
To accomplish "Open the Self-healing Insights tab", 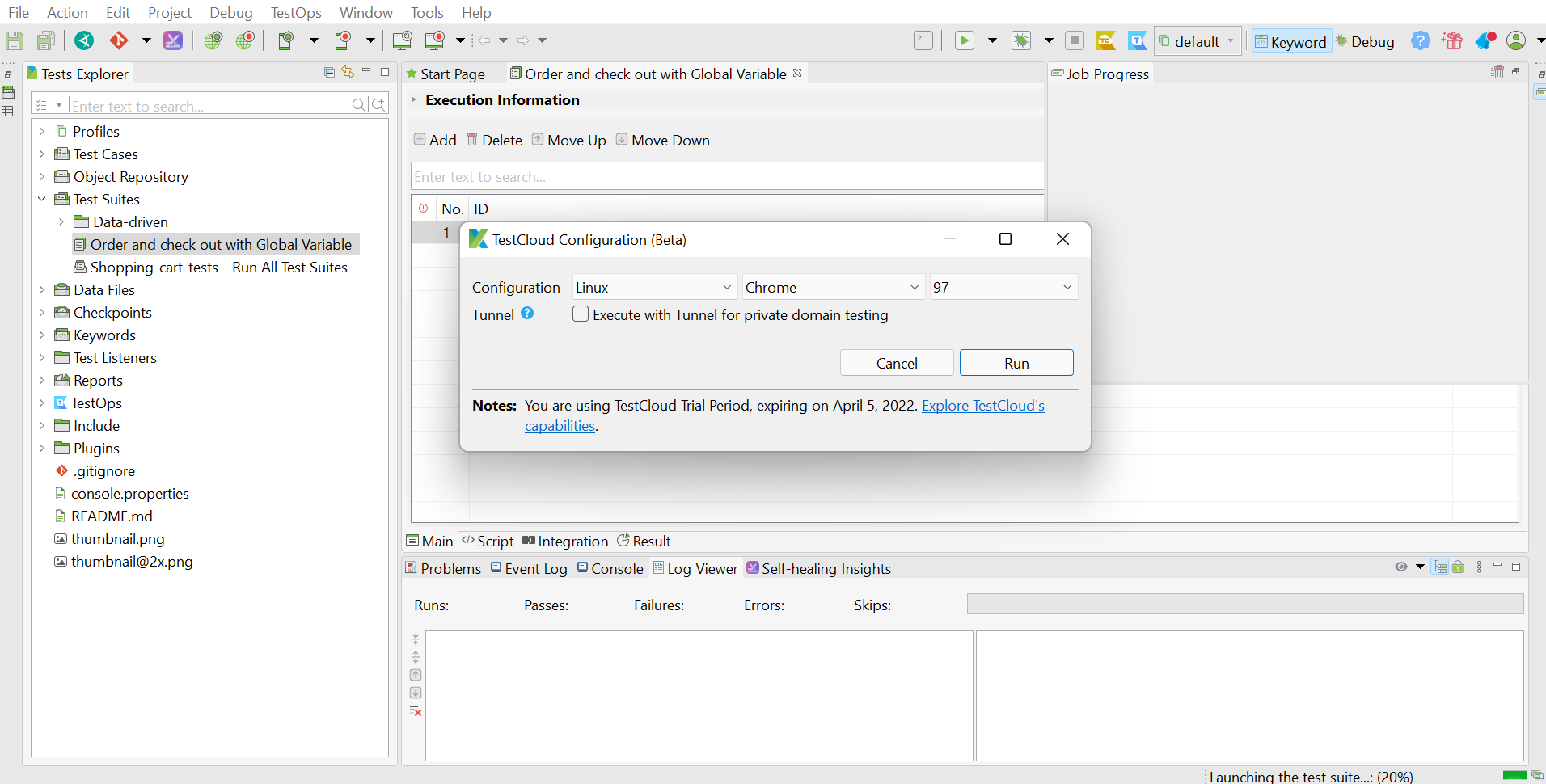I will [818, 568].
